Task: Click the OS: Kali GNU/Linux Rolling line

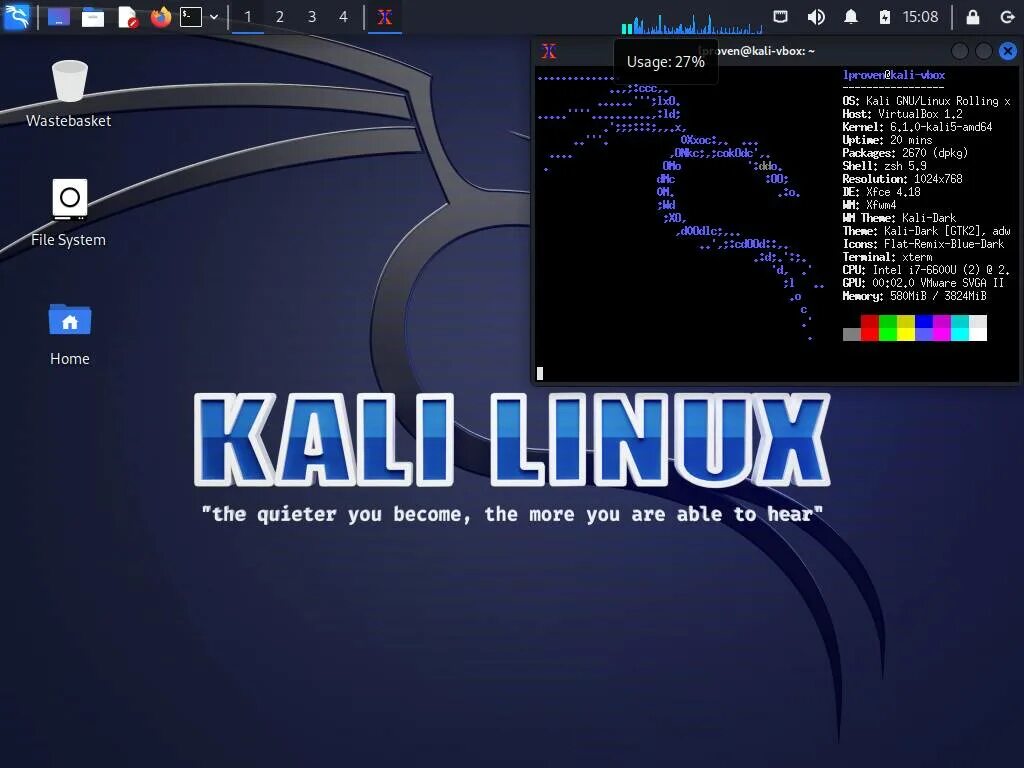Action: click(926, 101)
